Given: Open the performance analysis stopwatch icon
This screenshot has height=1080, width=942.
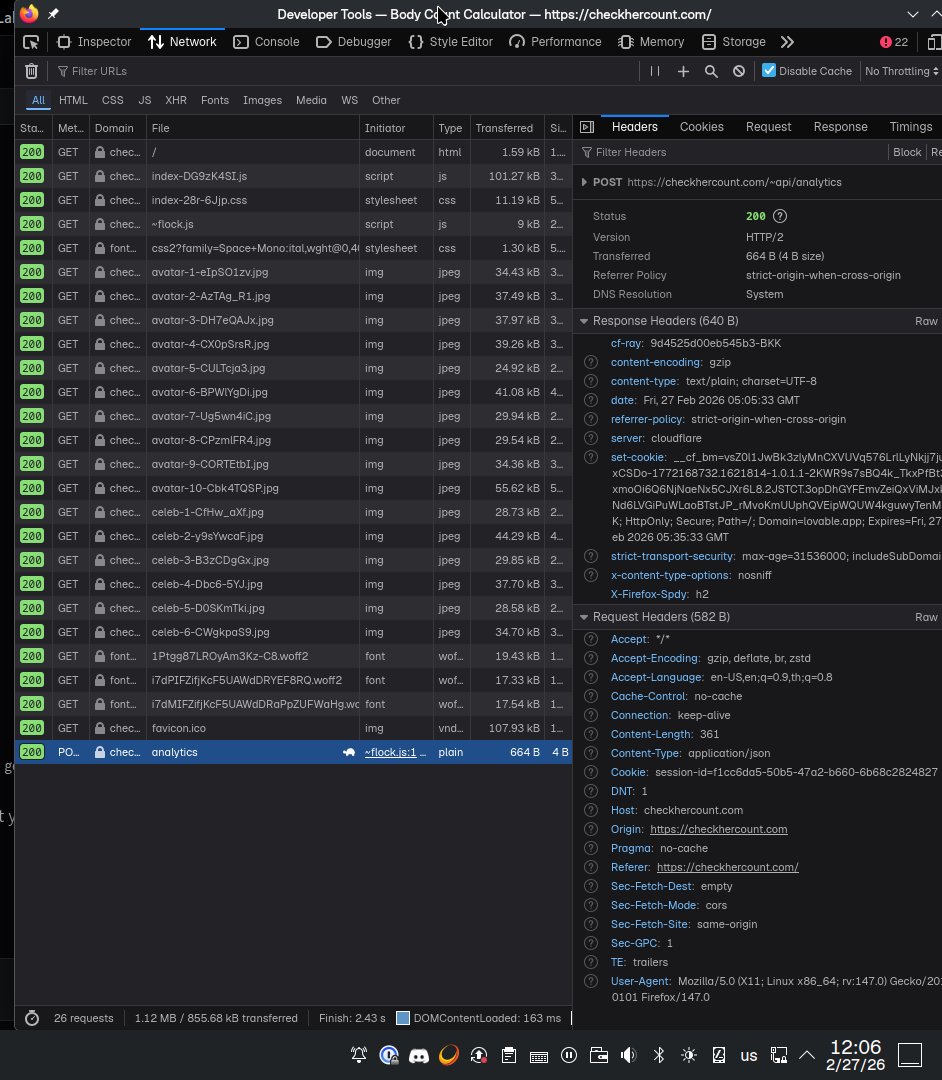Looking at the screenshot, I should (x=32, y=1018).
